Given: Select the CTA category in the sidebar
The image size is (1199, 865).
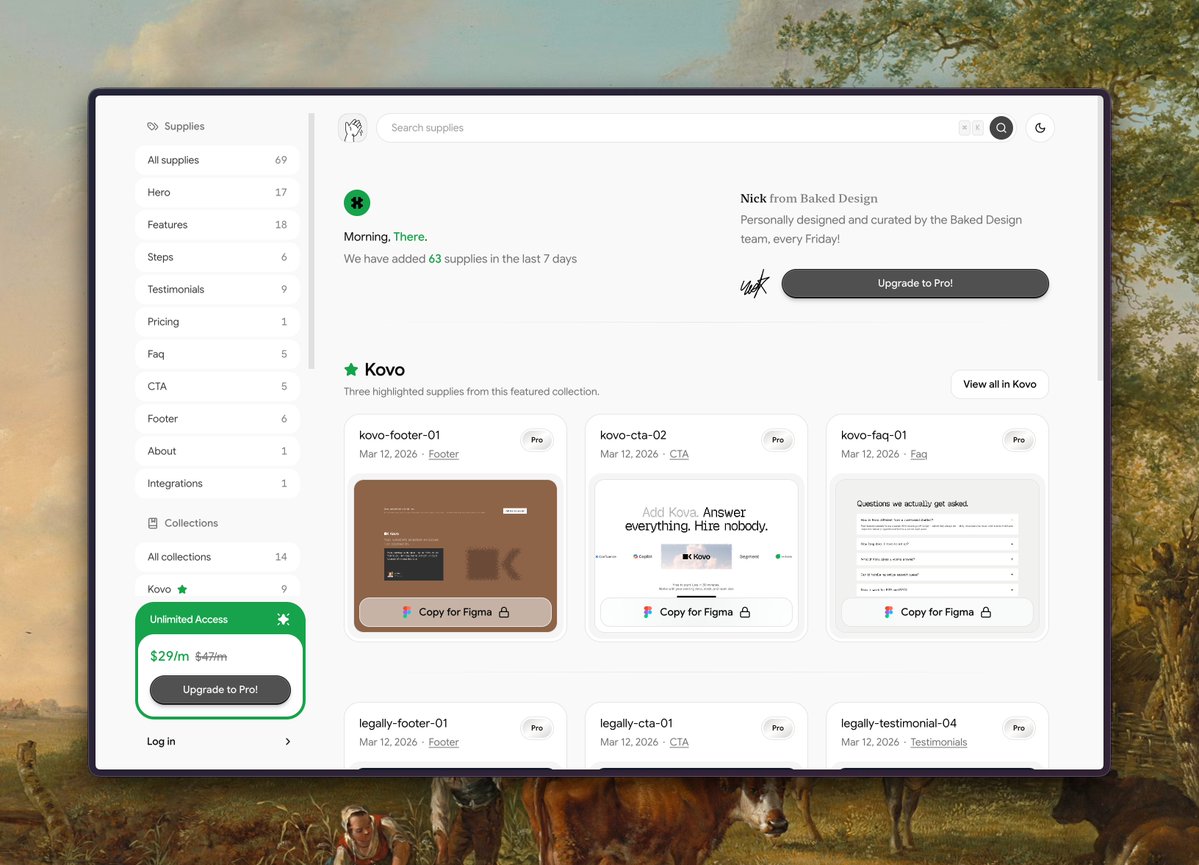Looking at the screenshot, I should pyautogui.click(x=217, y=386).
